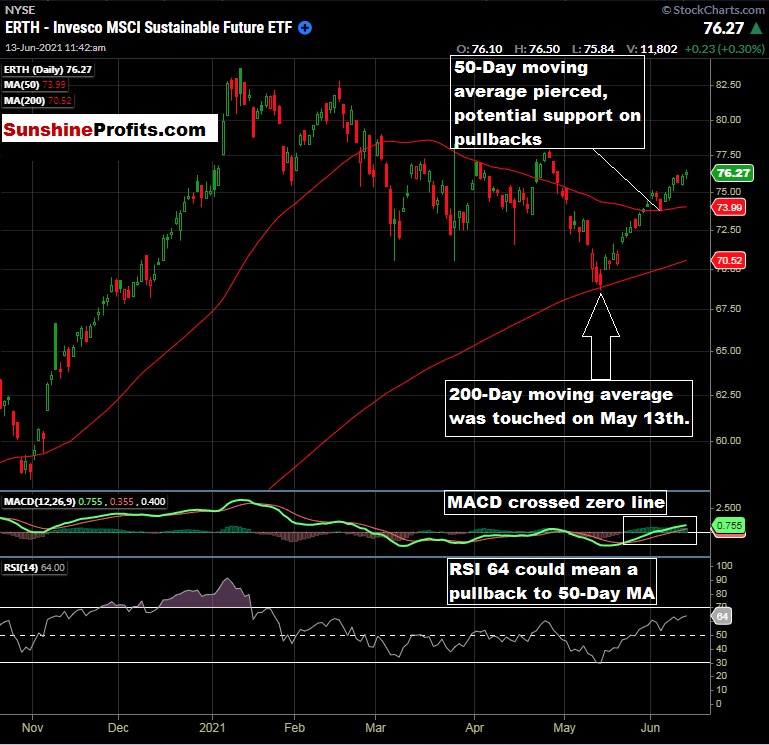The height and width of the screenshot is (745, 769).
Task: Click the 82.50 price axis label
Action: point(728,85)
